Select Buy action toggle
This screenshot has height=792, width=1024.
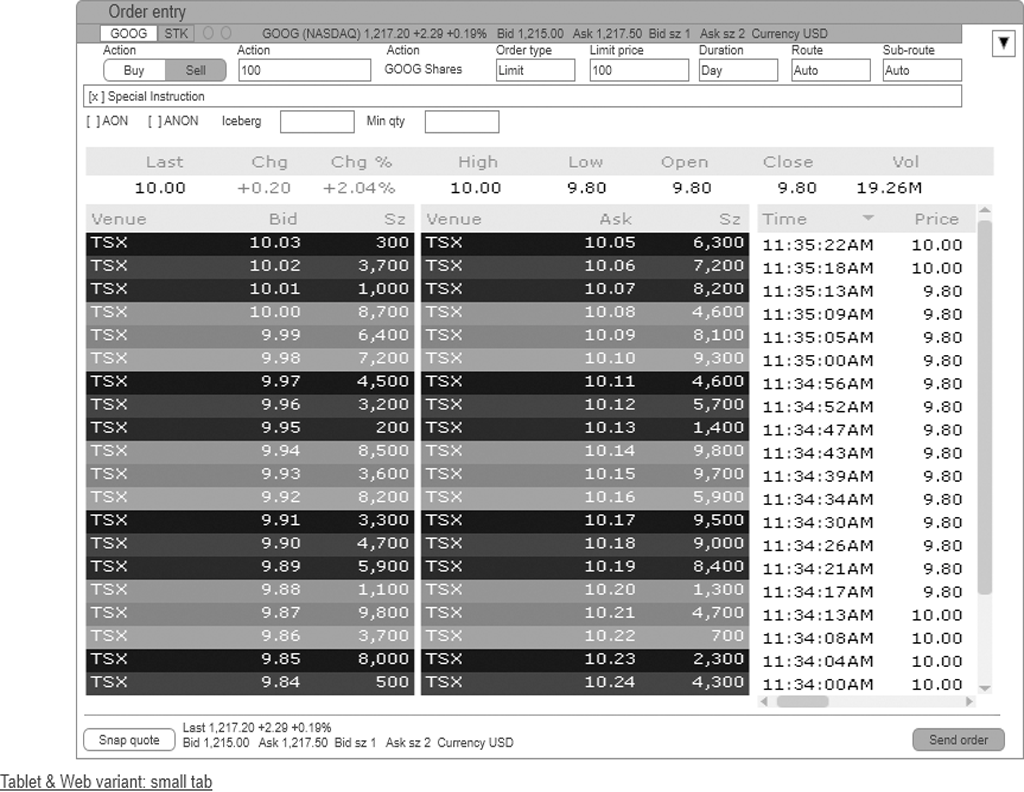coord(134,71)
